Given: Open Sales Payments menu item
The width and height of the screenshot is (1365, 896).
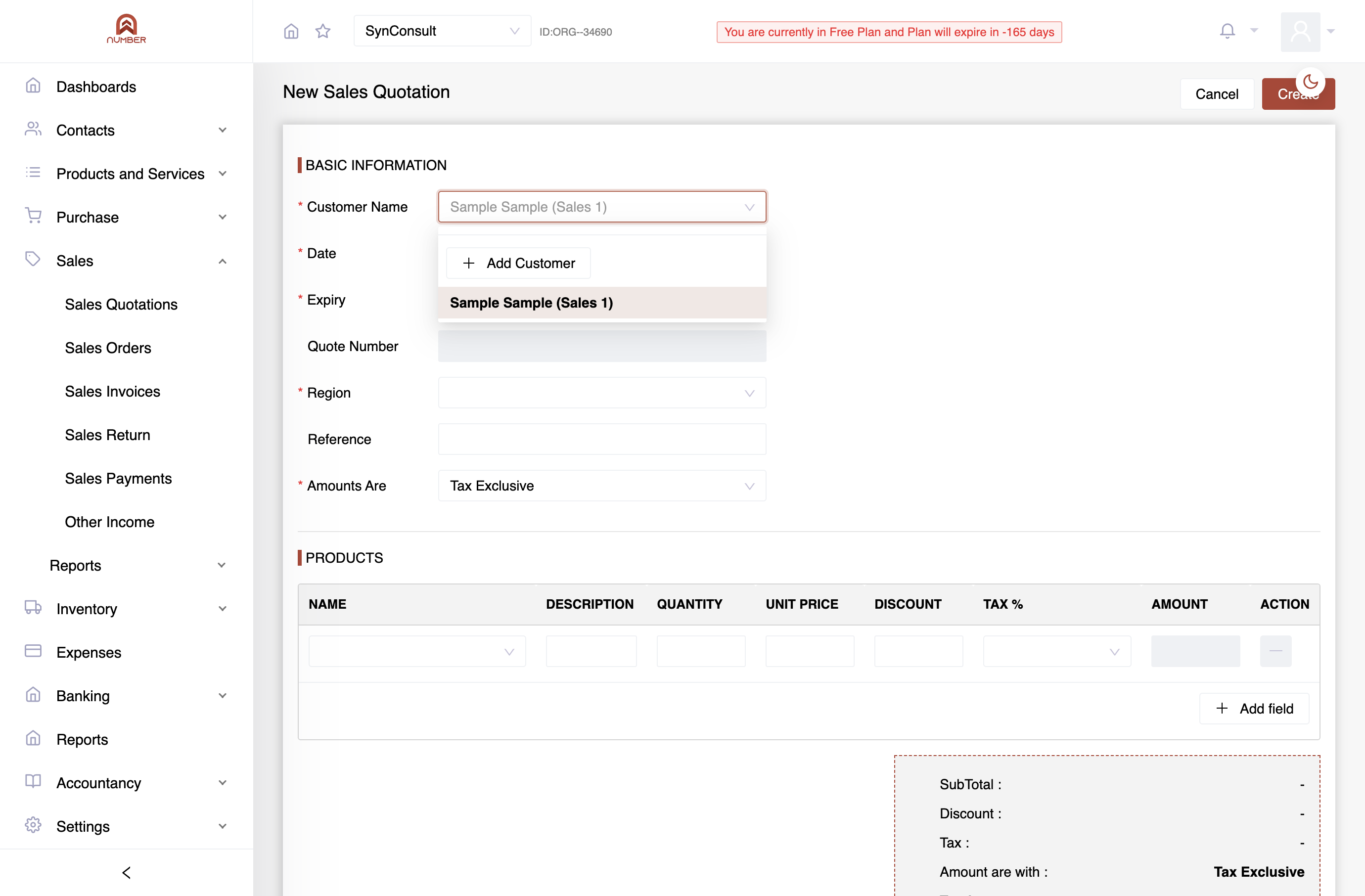Looking at the screenshot, I should pos(118,479).
